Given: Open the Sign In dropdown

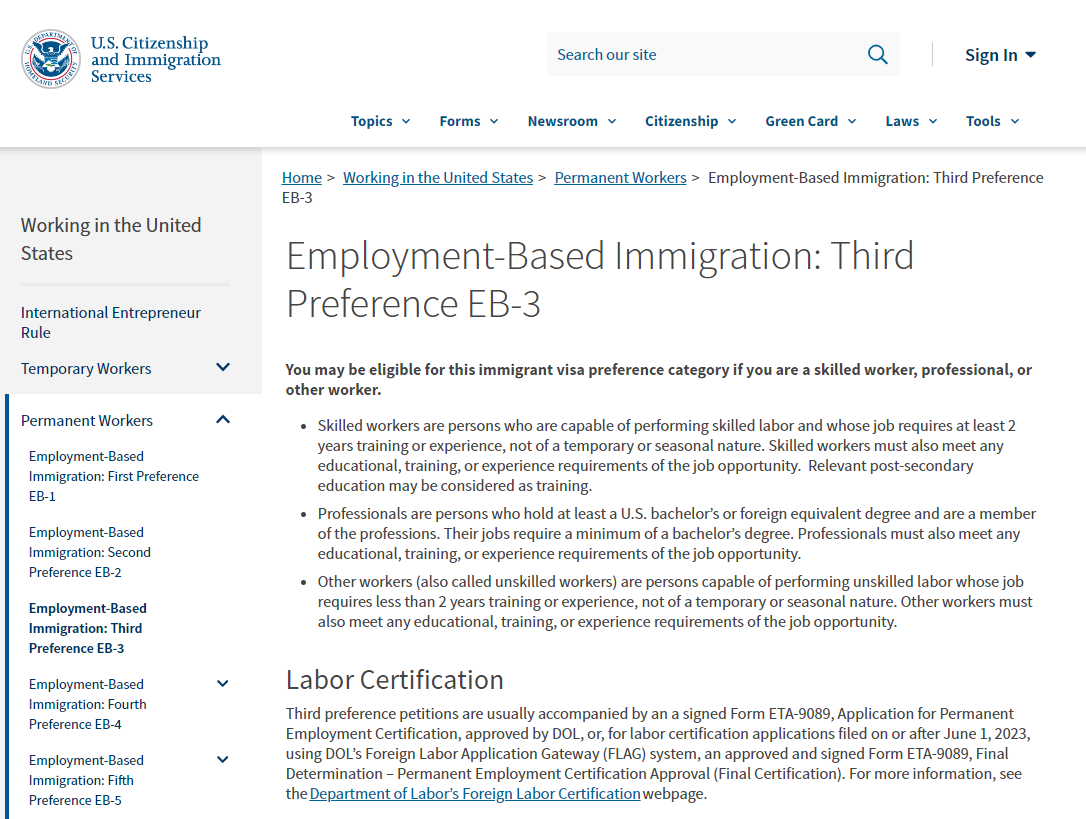Looking at the screenshot, I should (1000, 55).
